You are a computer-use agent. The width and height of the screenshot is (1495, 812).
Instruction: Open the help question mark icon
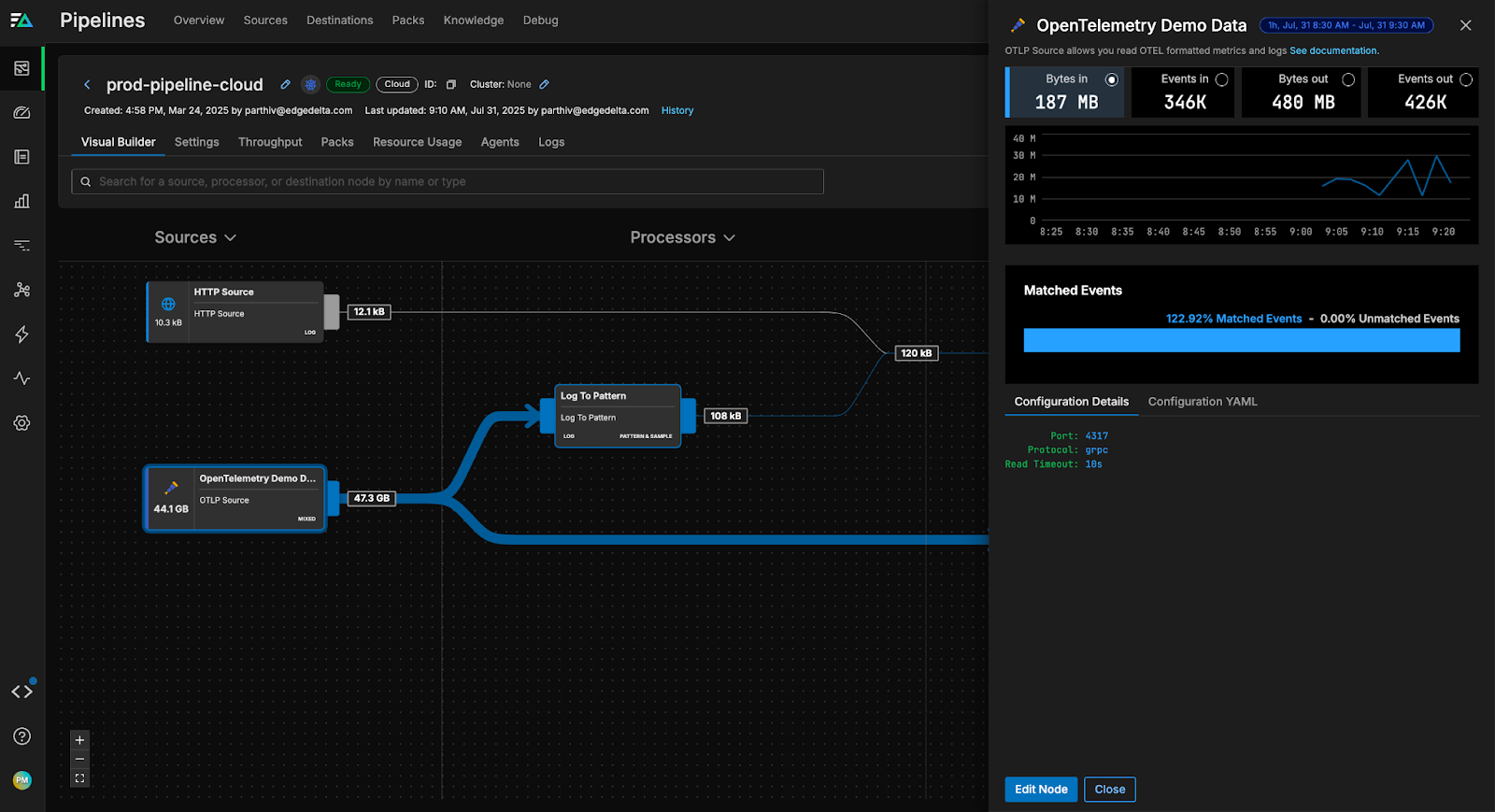pos(22,736)
